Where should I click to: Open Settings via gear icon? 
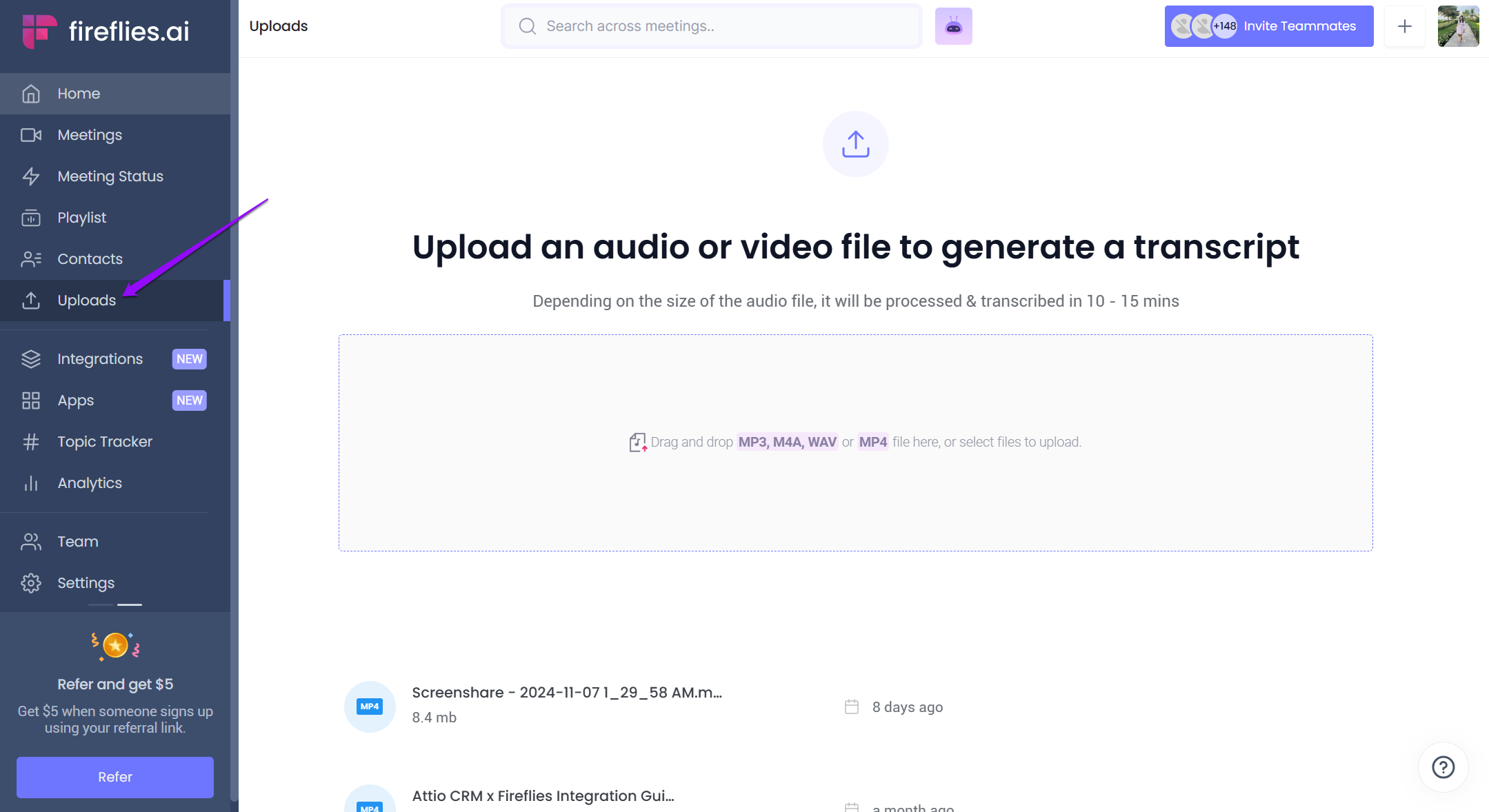31,582
